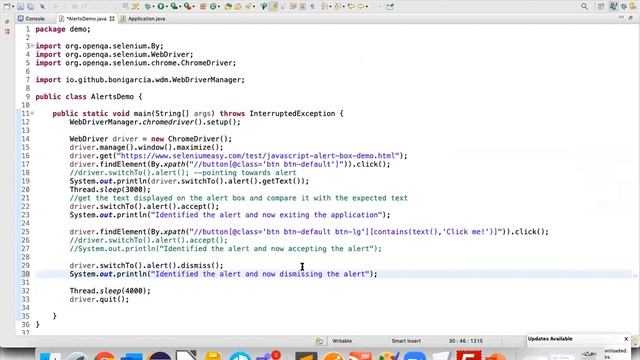Open the dropdown next to New icon
The image size is (640, 360).
13,7
